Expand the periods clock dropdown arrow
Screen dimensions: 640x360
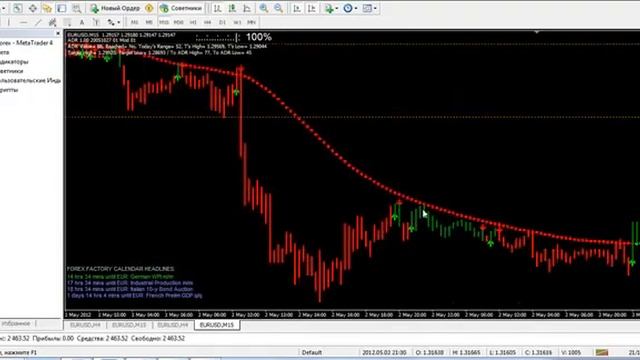point(356,8)
